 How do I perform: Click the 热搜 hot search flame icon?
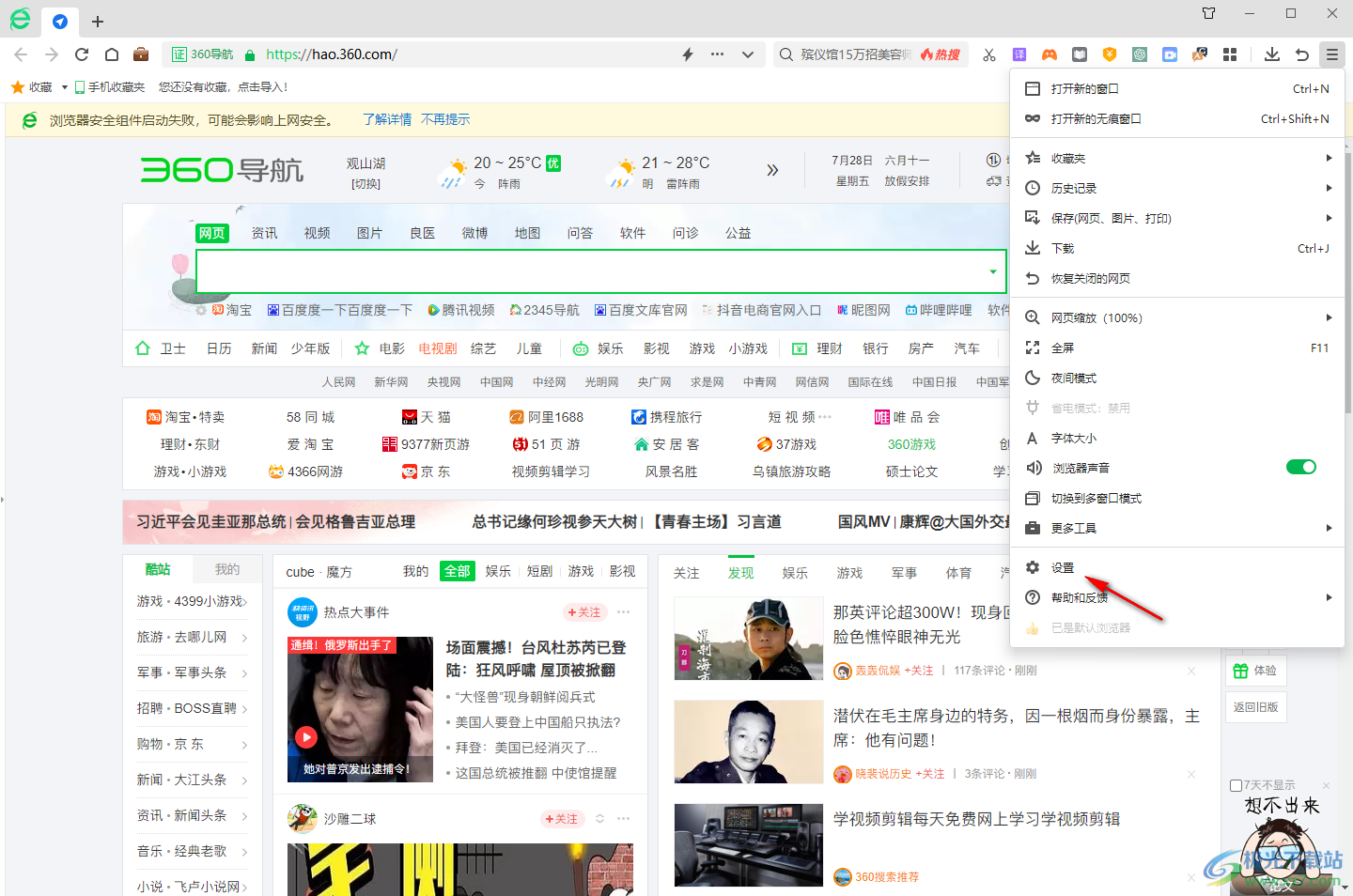coord(941,54)
